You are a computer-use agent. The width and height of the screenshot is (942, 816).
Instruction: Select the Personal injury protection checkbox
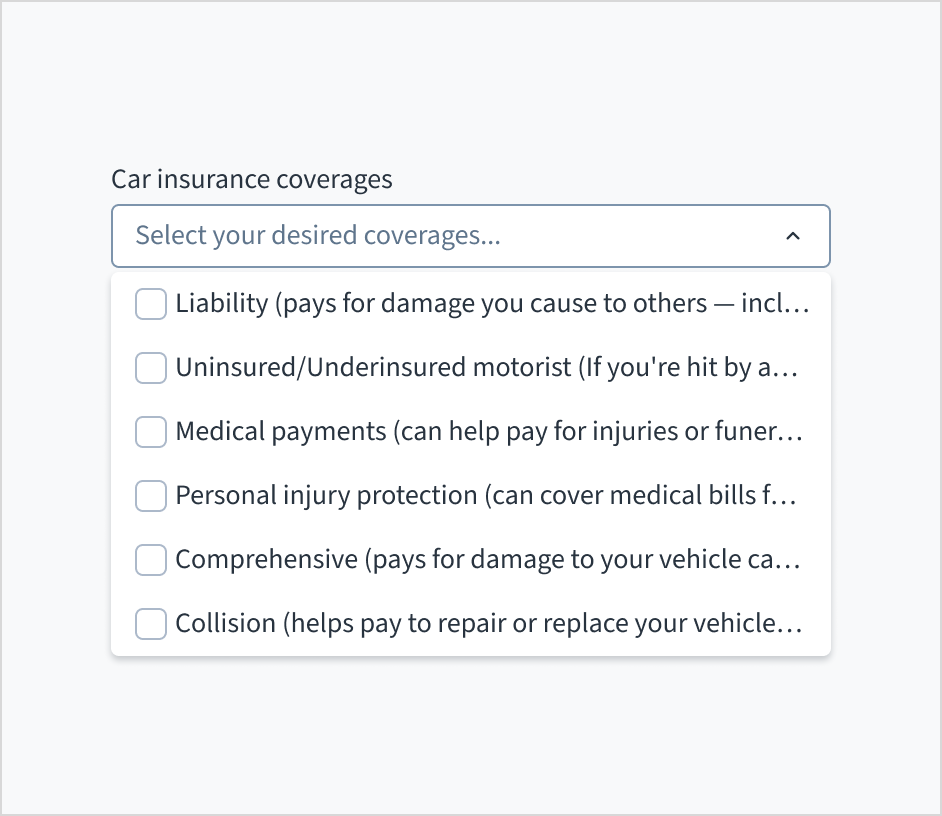tap(151, 496)
